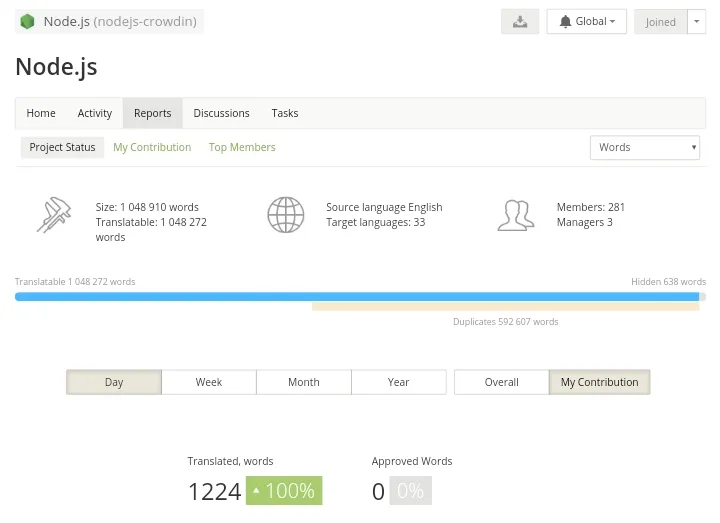Click the blue translatable words progress bar
Viewport: 720px width, 523px height.
[x=357, y=297]
